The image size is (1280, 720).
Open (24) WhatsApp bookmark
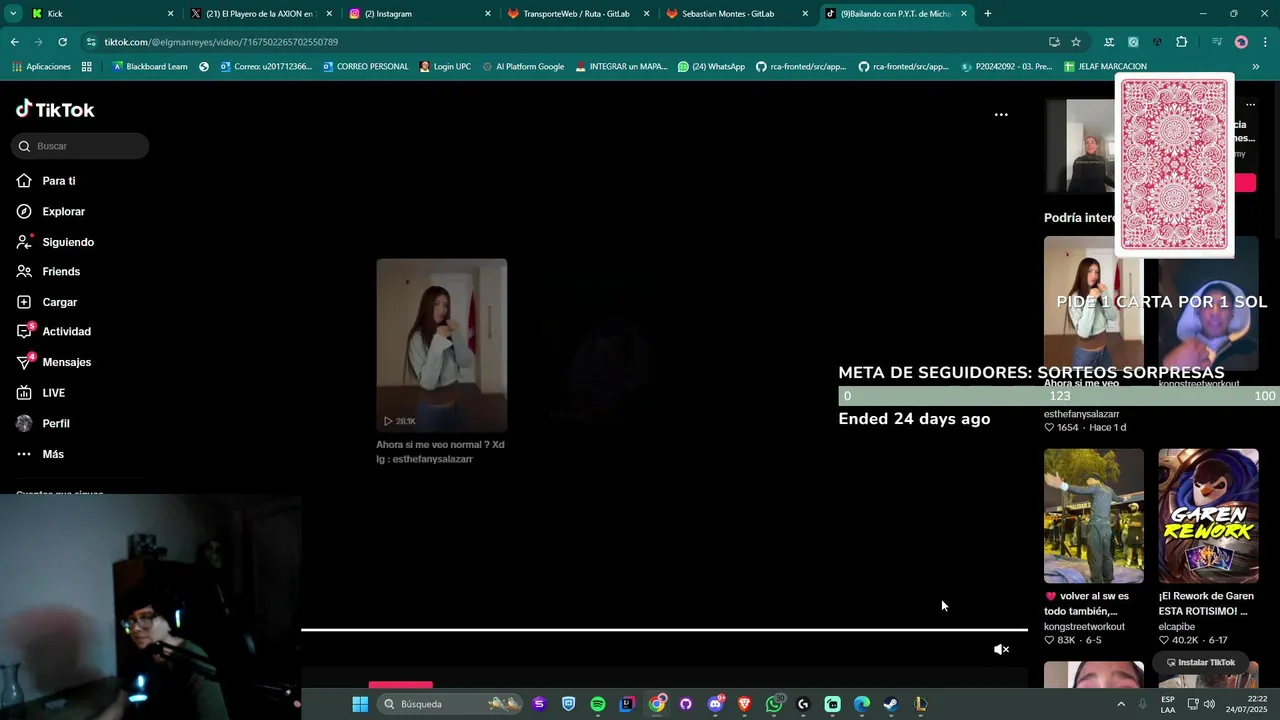tap(711, 67)
